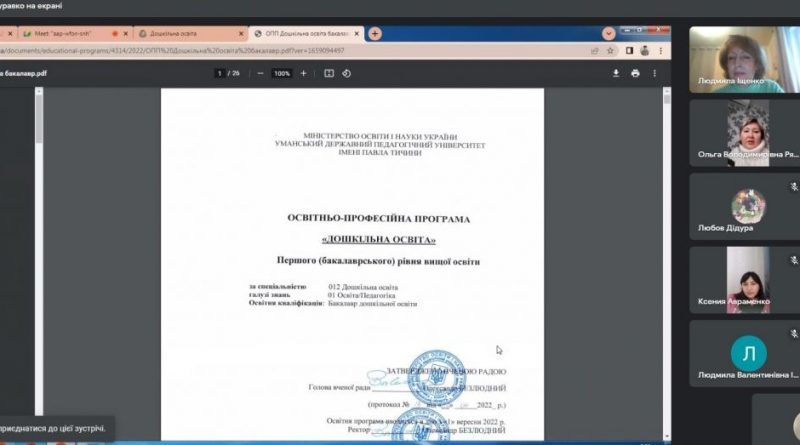Bookmark this page with star icon

point(610,51)
